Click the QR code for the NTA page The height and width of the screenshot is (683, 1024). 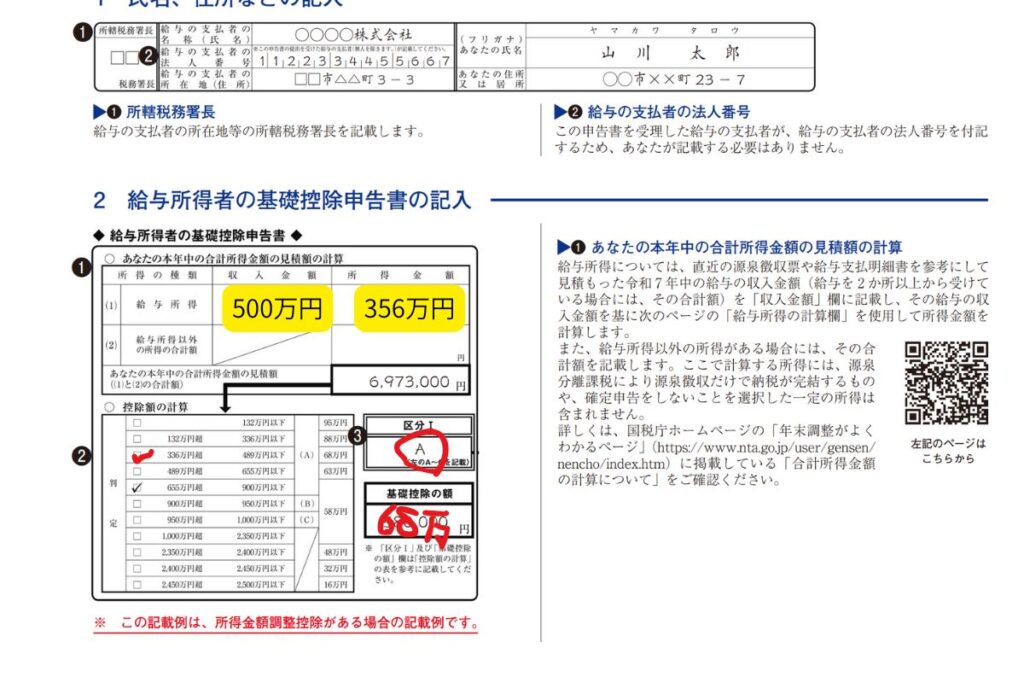(946, 383)
